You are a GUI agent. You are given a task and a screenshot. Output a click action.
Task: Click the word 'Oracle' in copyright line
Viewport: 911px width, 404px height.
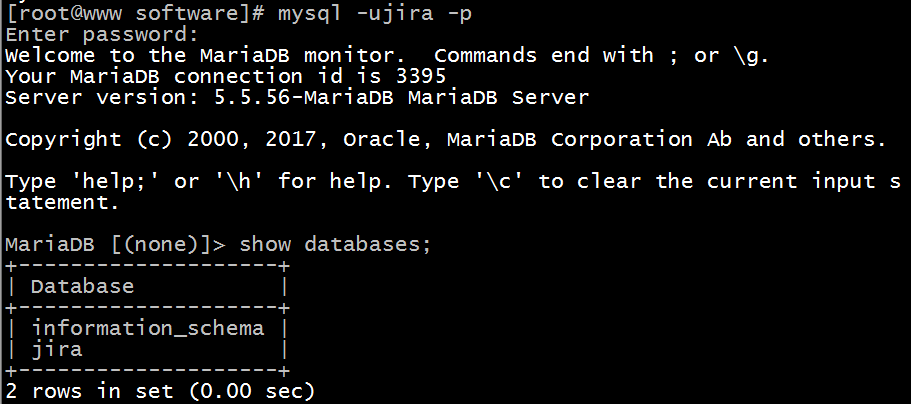(x=379, y=139)
